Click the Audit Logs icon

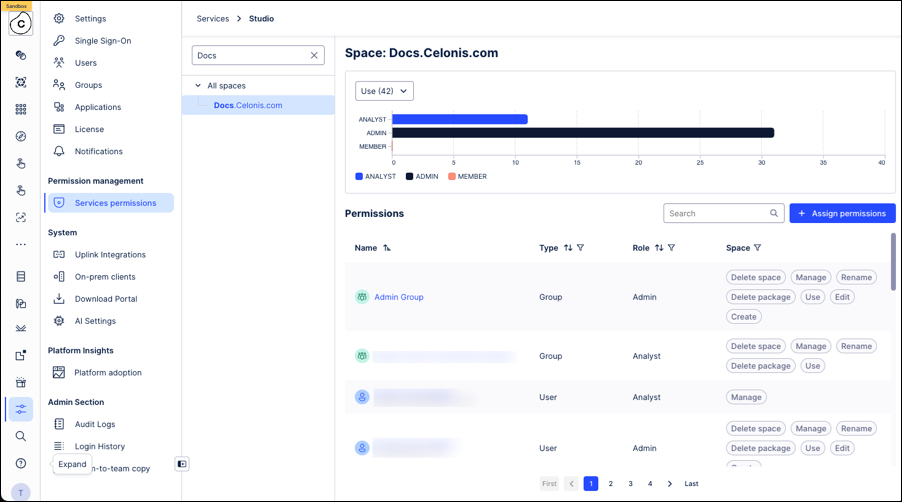pos(59,424)
